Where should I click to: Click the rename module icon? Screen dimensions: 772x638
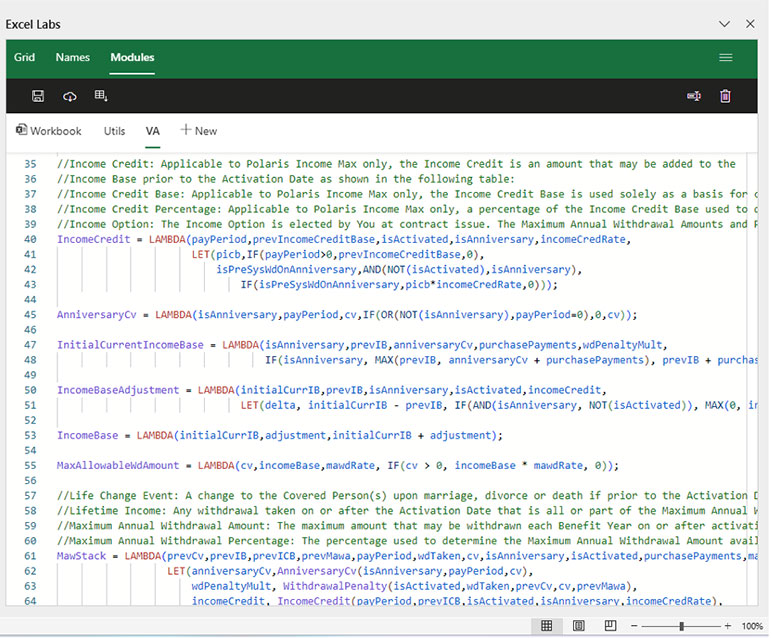(694, 96)
